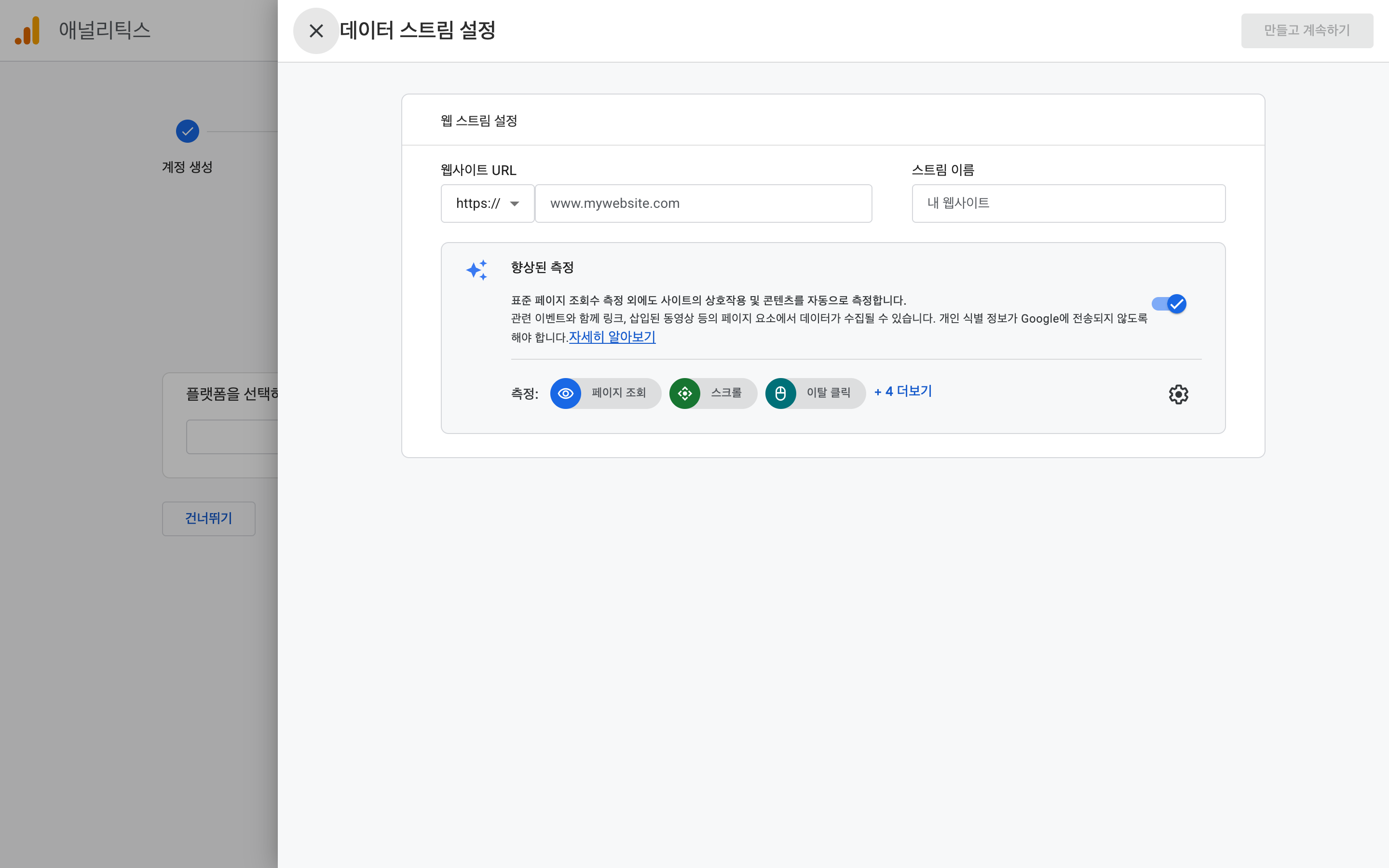Click the 이탈 클릭 mouse icon chip
The image size is (1389, 868).
point(815,393)
